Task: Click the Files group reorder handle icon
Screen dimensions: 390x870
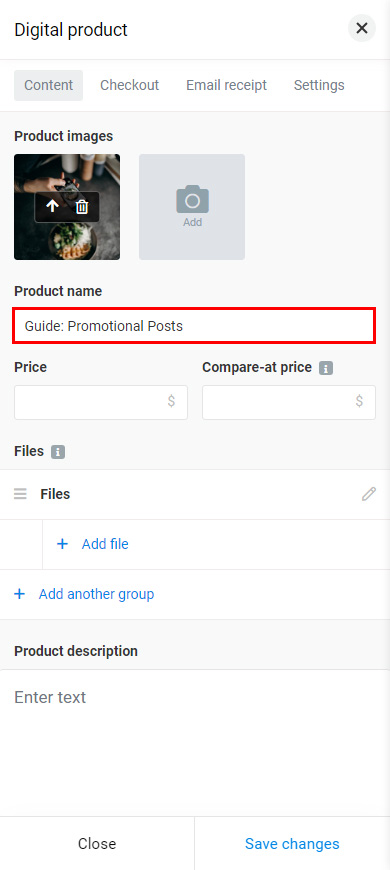Action: point(20,494)
